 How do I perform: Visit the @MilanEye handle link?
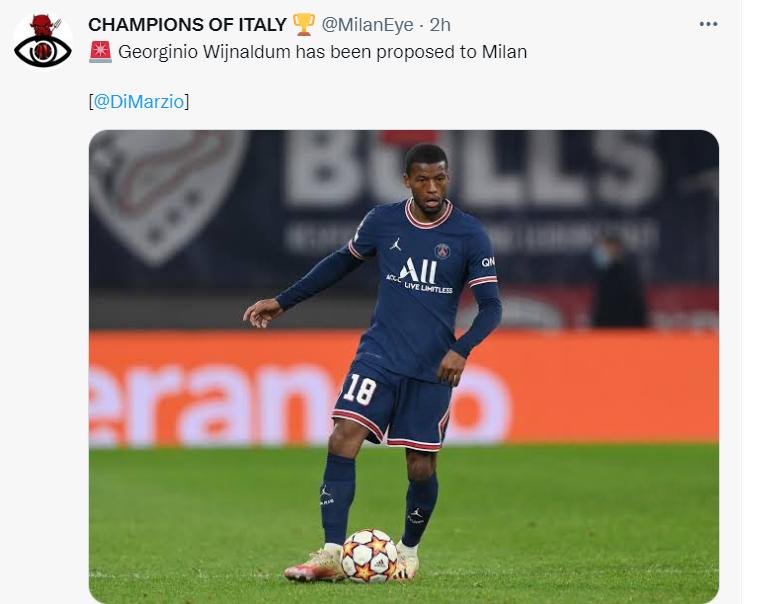click(367, 25)
